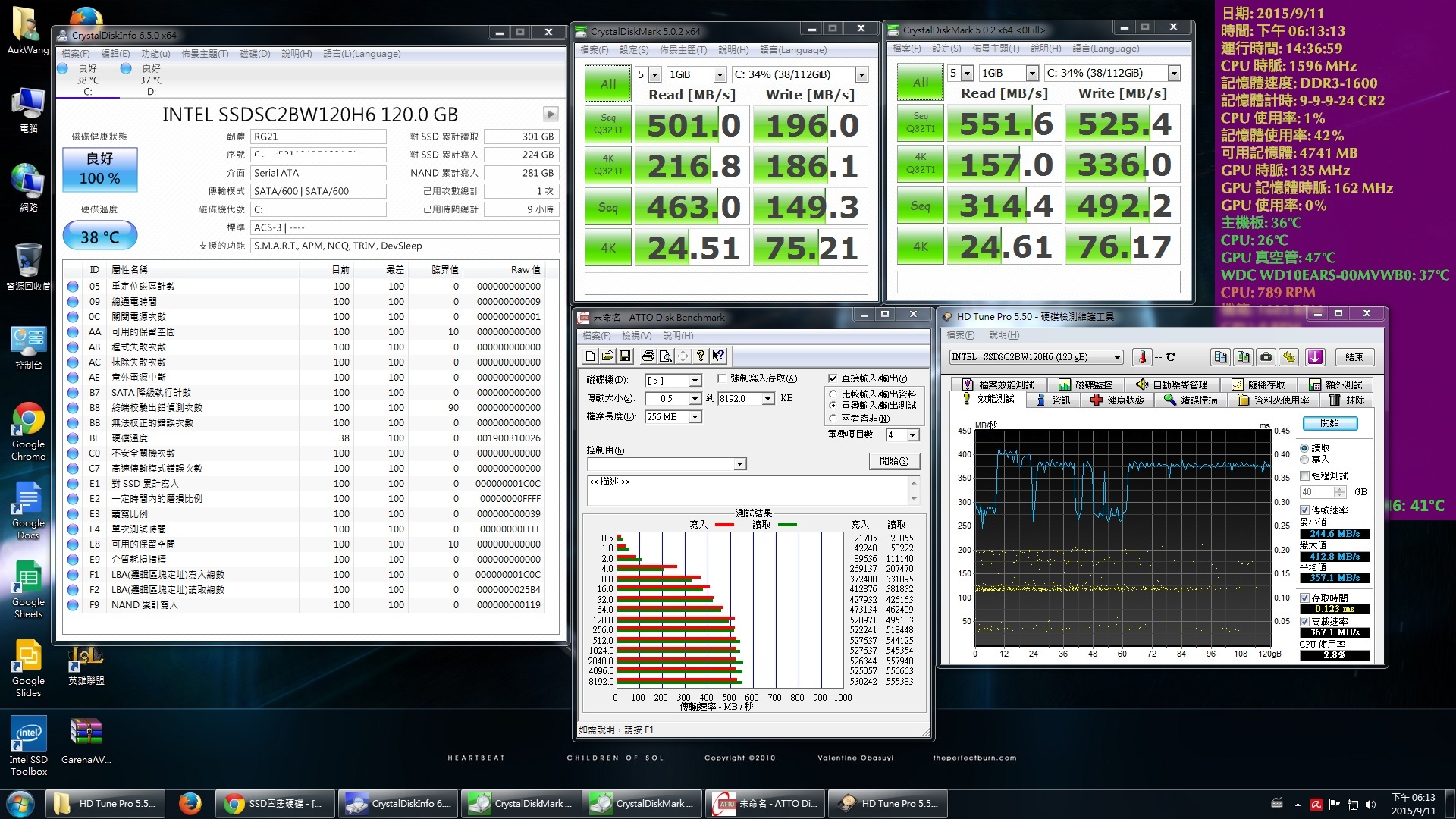Screen dimensions: 1456x819
Task: Open File menu in CrystalDiskInfo
Action: click(75, 54)
